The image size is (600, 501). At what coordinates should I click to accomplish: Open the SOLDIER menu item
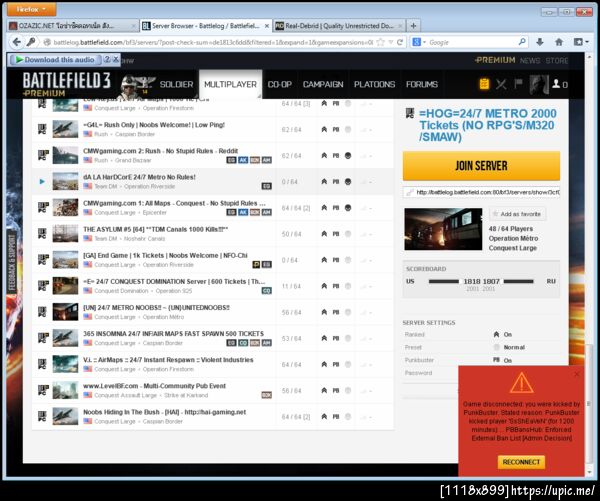pos(176,84)
